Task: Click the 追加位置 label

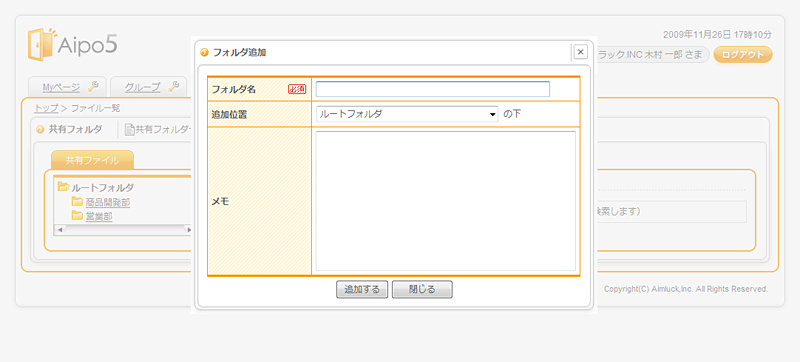Action: pyautogui.click(x=229, y=115)
